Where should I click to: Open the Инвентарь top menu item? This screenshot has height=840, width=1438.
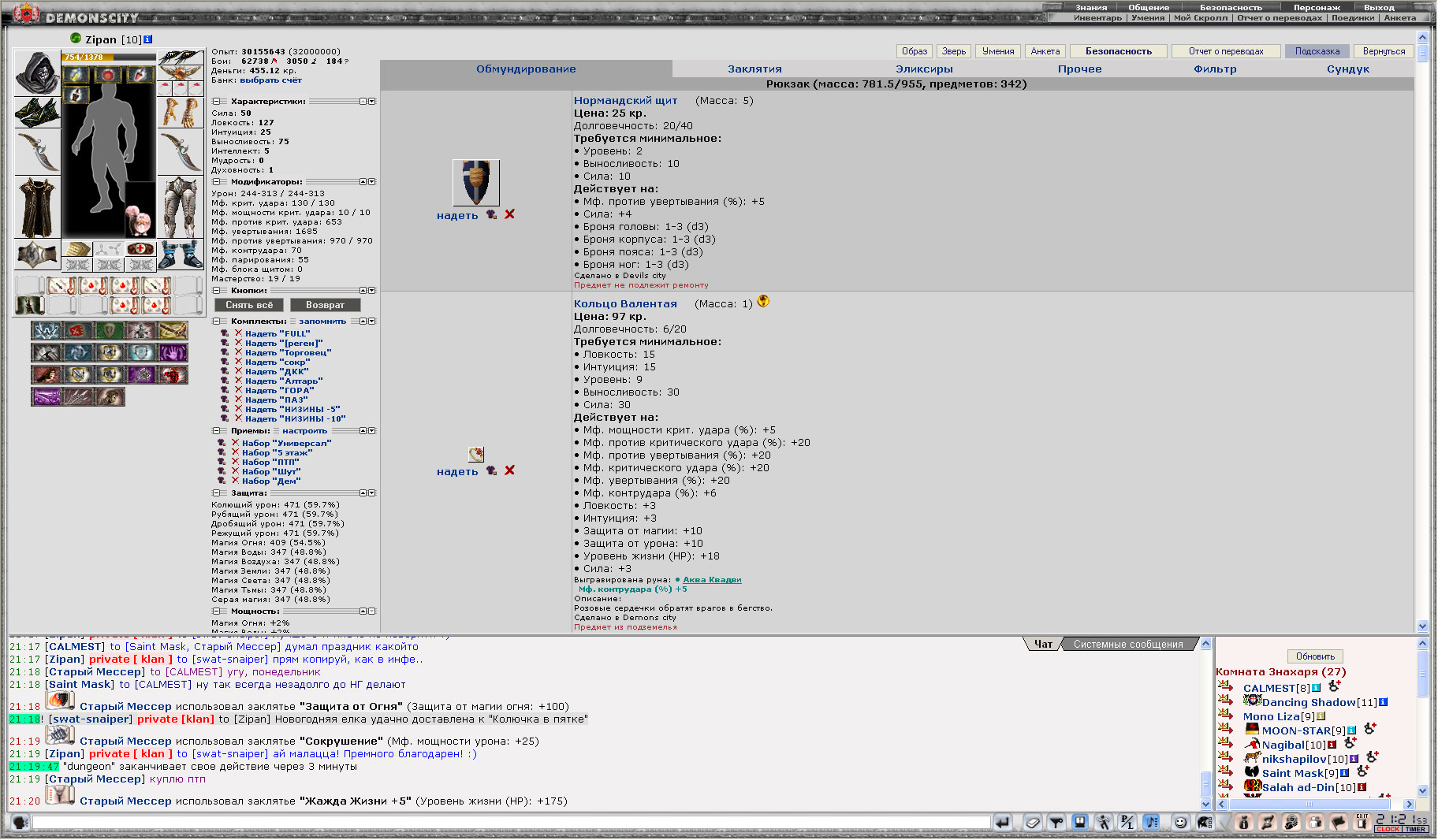[1097, 18]
